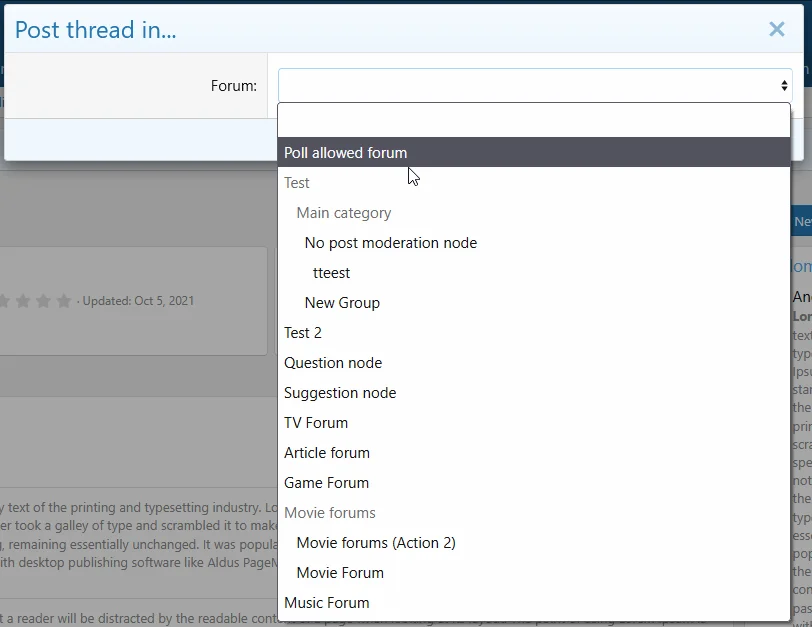Image resolution: width=812 pixels, height=627 pixels.
Task: Select Poll allowed forum option
Action: tap(345, 153)
